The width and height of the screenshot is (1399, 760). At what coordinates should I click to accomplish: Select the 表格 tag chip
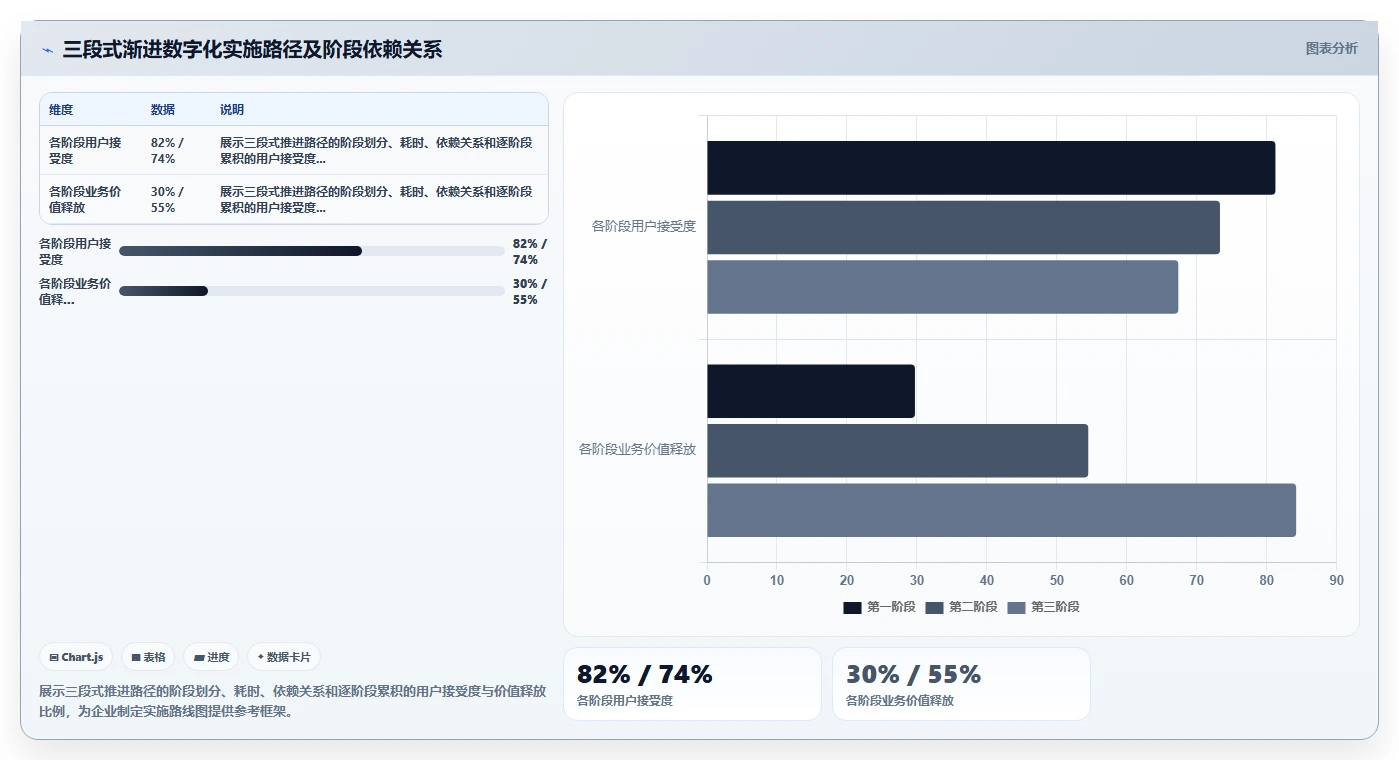pyautogui.click(x=148, y=657)
